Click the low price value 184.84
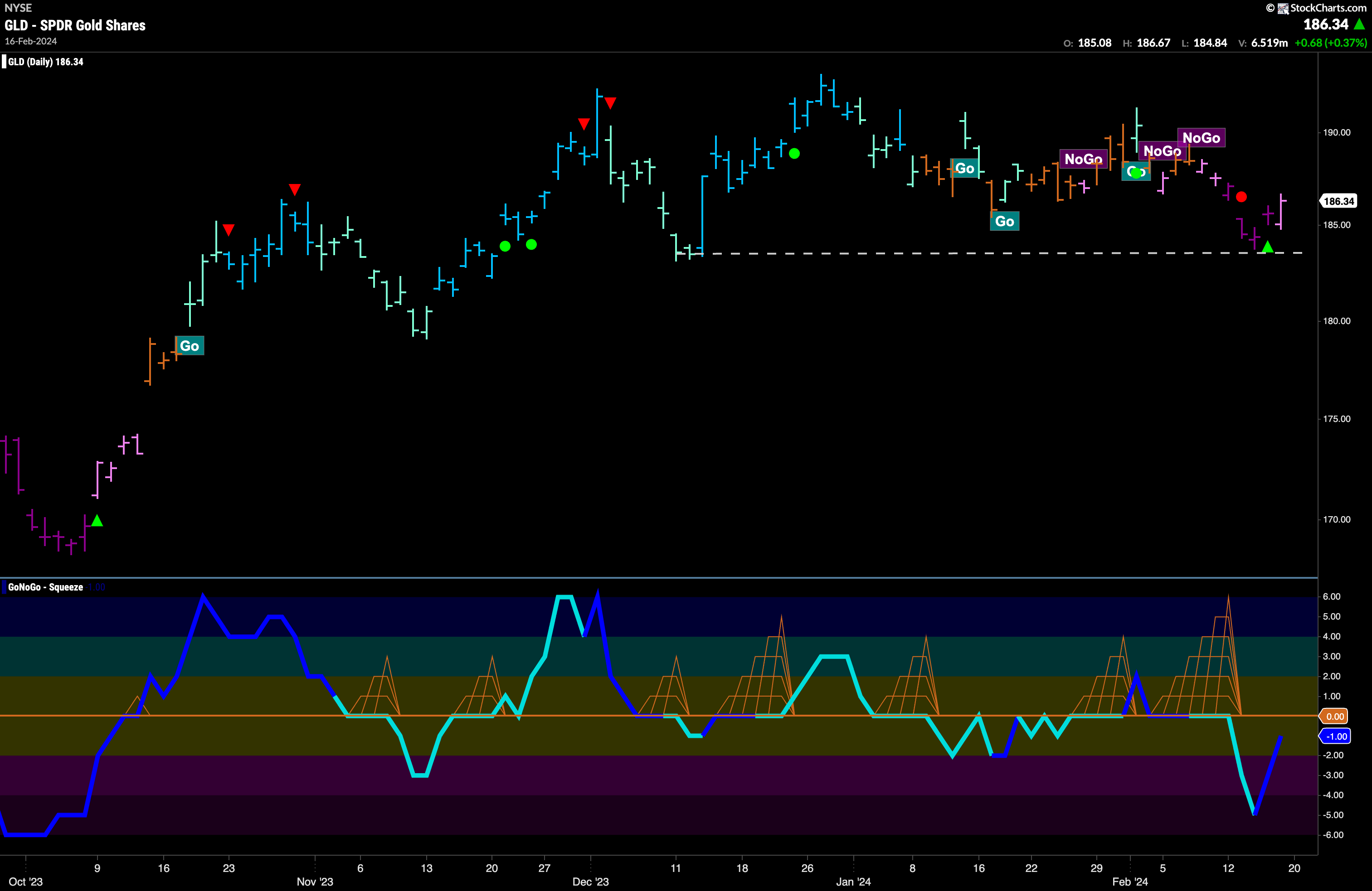This screenshot has height=891, width=1372. (x=1211, y=43)
